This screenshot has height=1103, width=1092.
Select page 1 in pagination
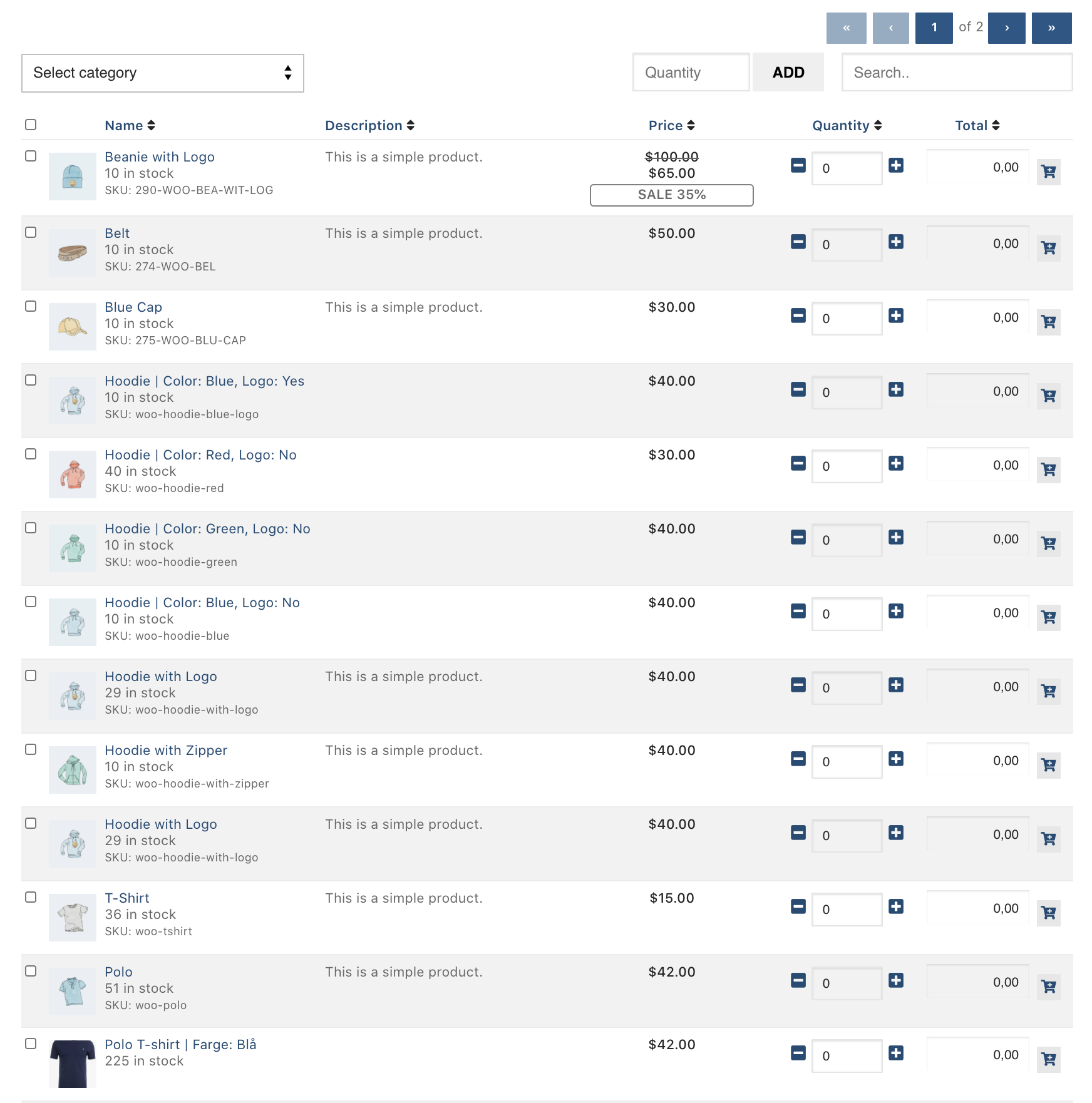click(x=934, y=28)
